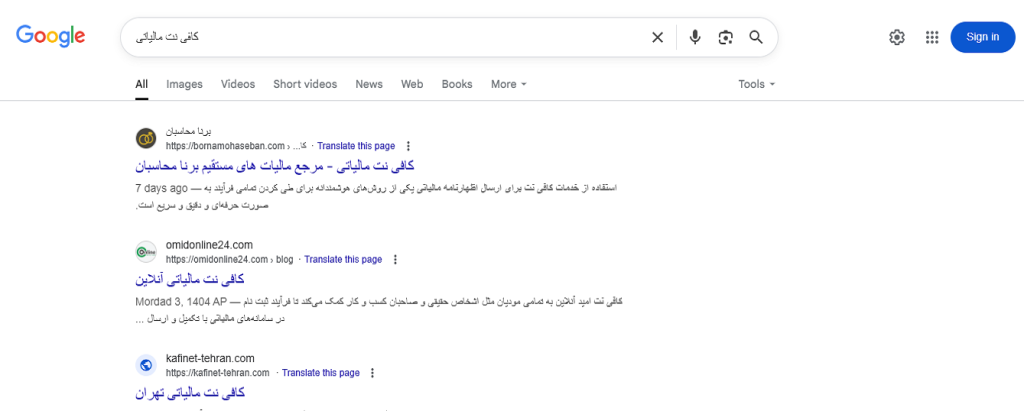This screenshot has width=1024, height=411.
Task: Translate the bornamohaseban result page
Action: (357, 146)
